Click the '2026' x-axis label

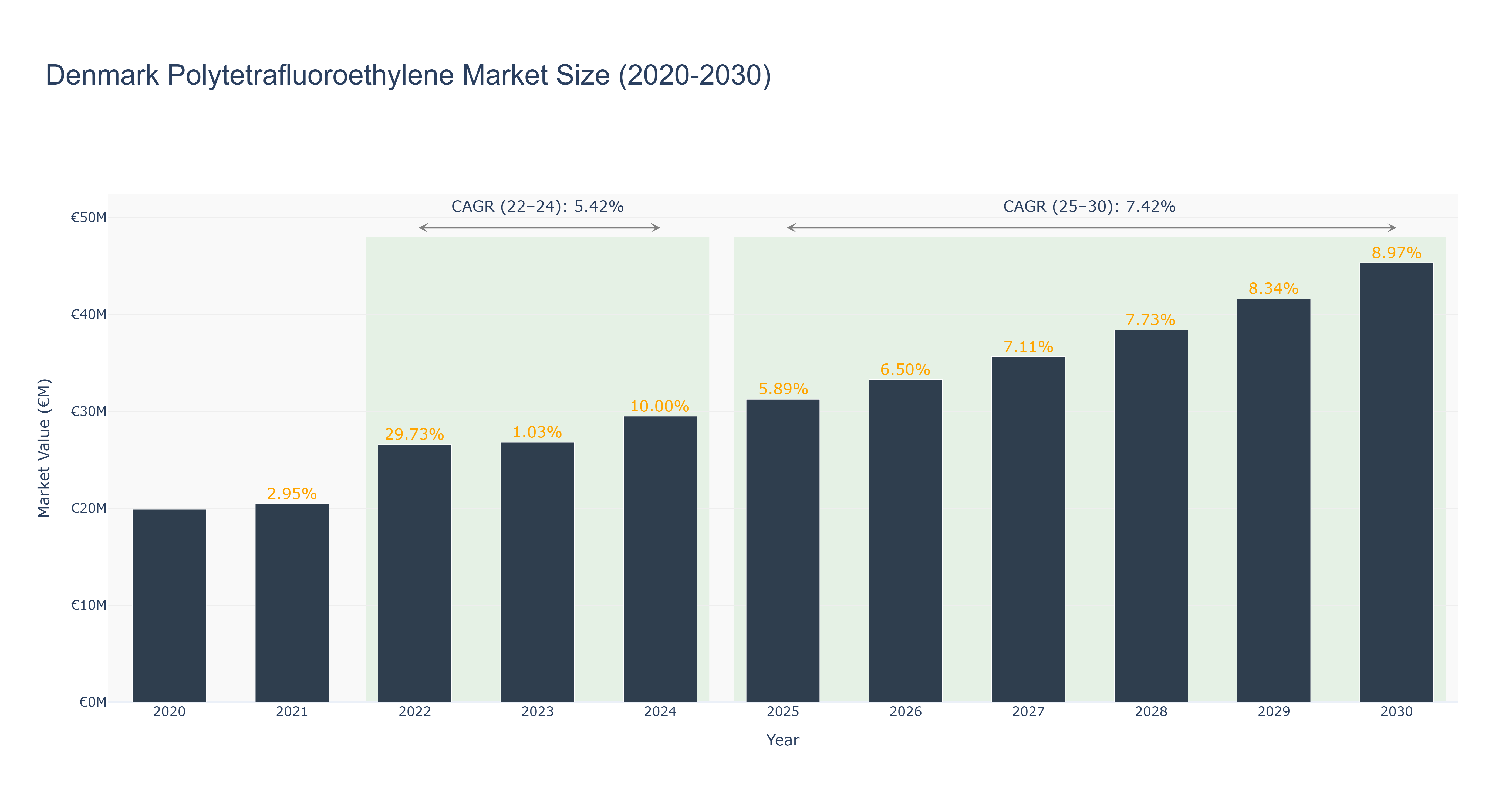905,712
